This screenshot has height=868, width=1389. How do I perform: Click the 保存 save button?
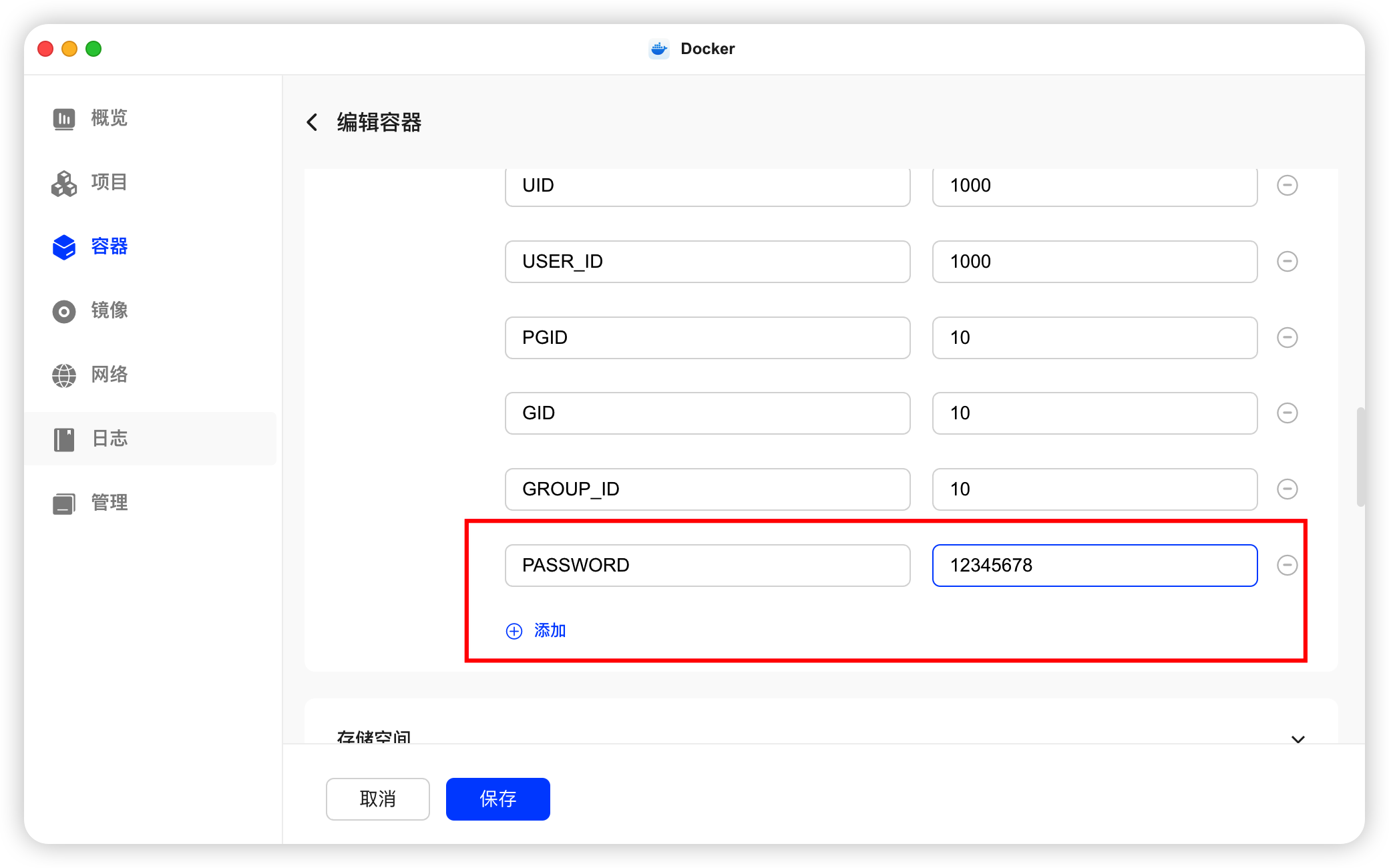pyautogui.click(x=498, y=799)
